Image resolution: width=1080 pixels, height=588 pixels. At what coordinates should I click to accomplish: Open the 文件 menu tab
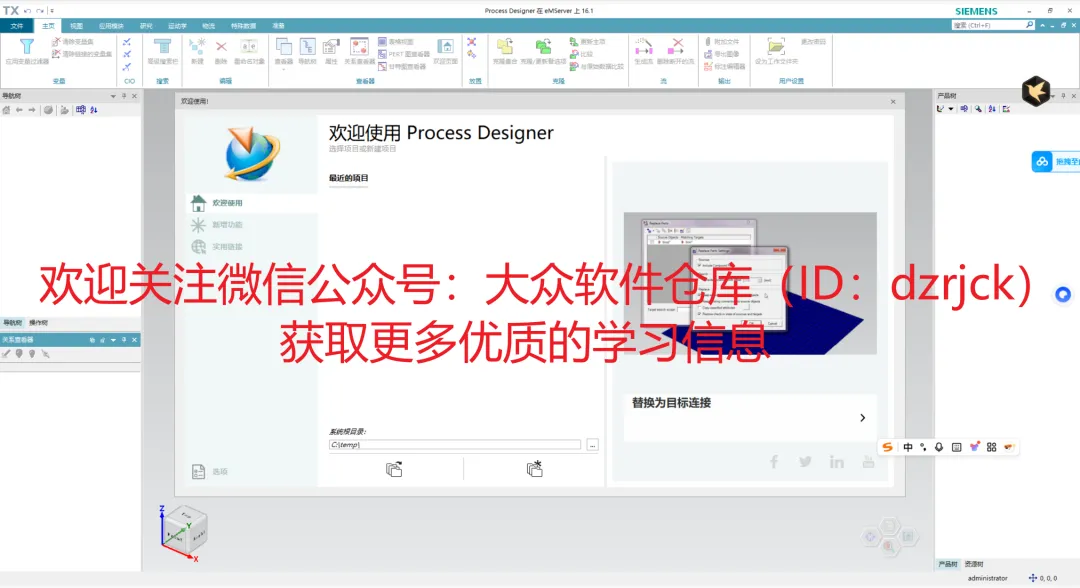(17, 25)
